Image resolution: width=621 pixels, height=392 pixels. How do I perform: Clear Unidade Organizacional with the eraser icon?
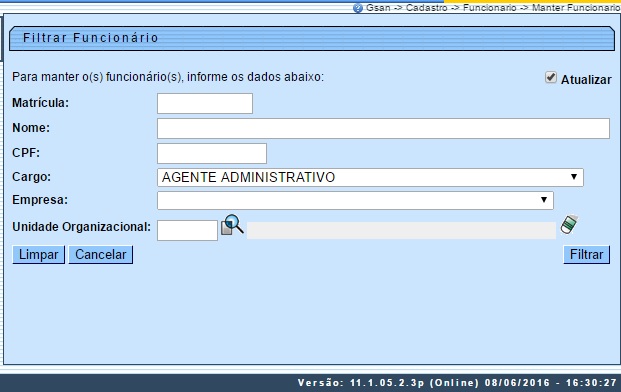pos(569,224)
